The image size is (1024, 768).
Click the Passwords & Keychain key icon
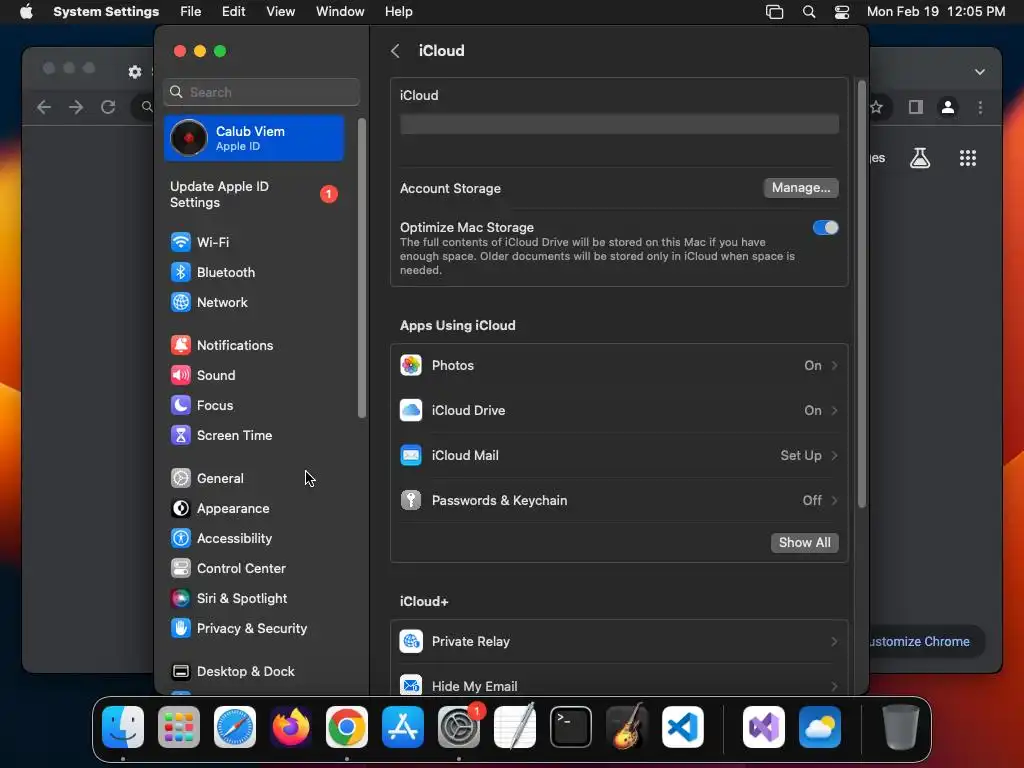coord(411,500)
